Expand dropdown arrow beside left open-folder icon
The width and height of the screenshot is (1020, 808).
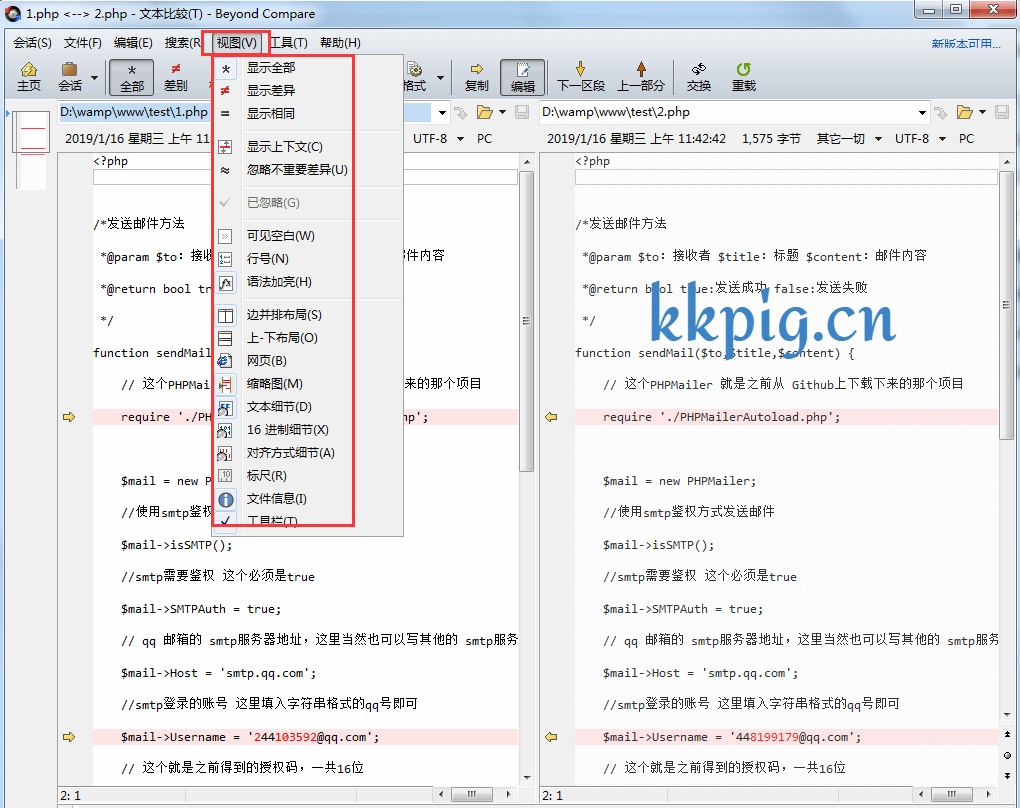tap(502, 113)
